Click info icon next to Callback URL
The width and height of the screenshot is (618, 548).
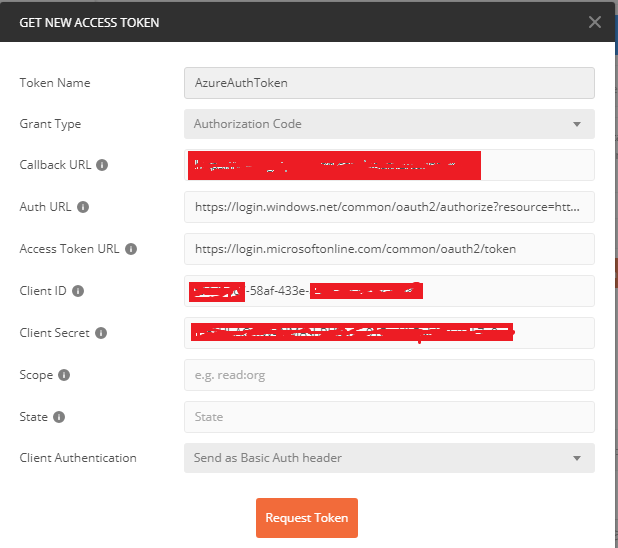[x=102, y=165]
